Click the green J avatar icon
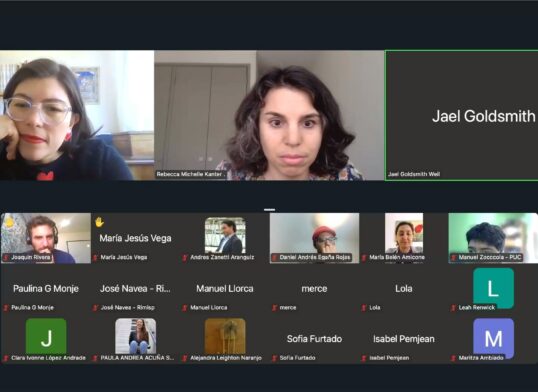538x392 pixels. pyautogui.click(x=46, y=336)
